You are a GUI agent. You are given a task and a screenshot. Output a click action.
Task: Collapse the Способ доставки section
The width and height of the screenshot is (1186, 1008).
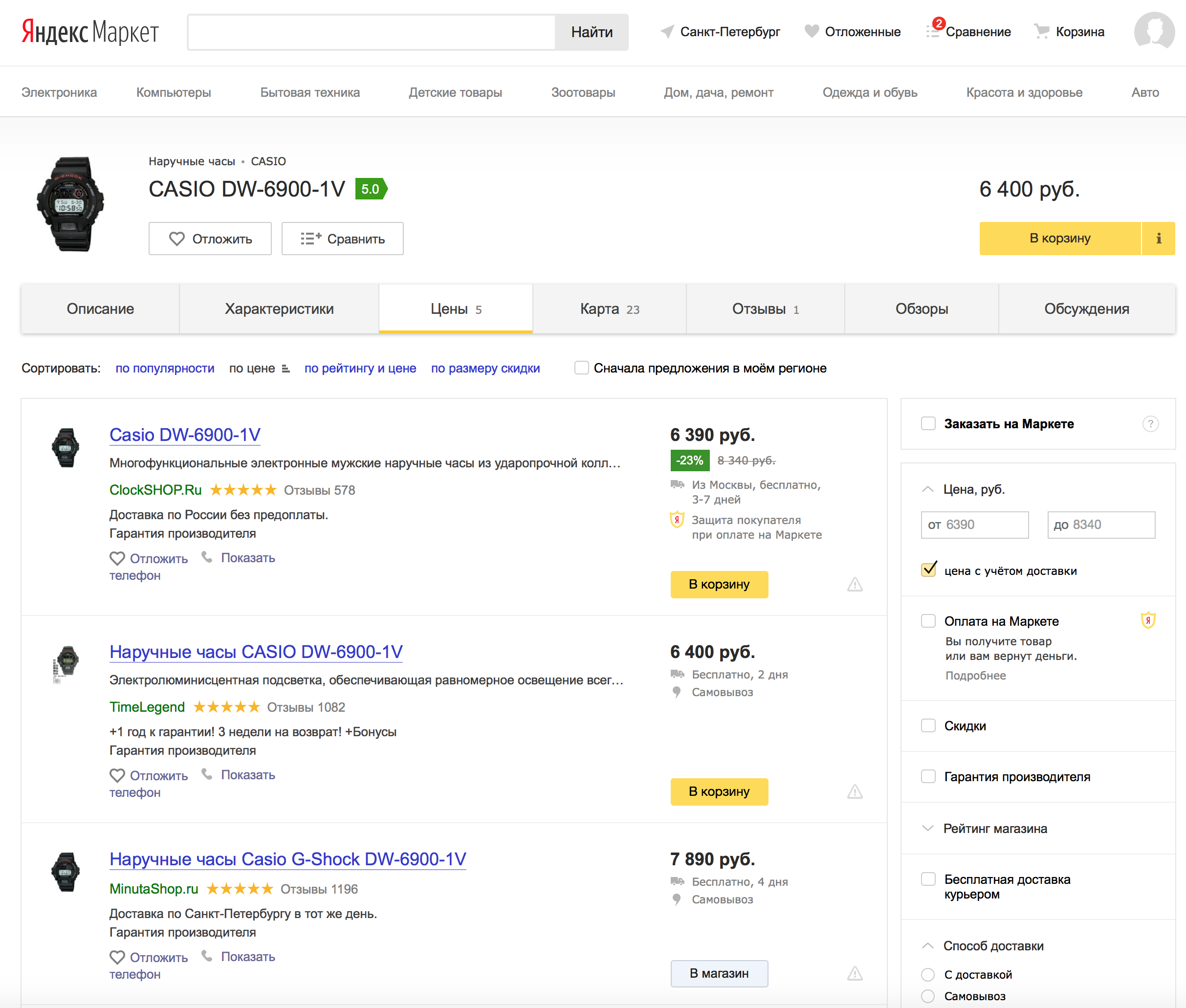point(928,946)
